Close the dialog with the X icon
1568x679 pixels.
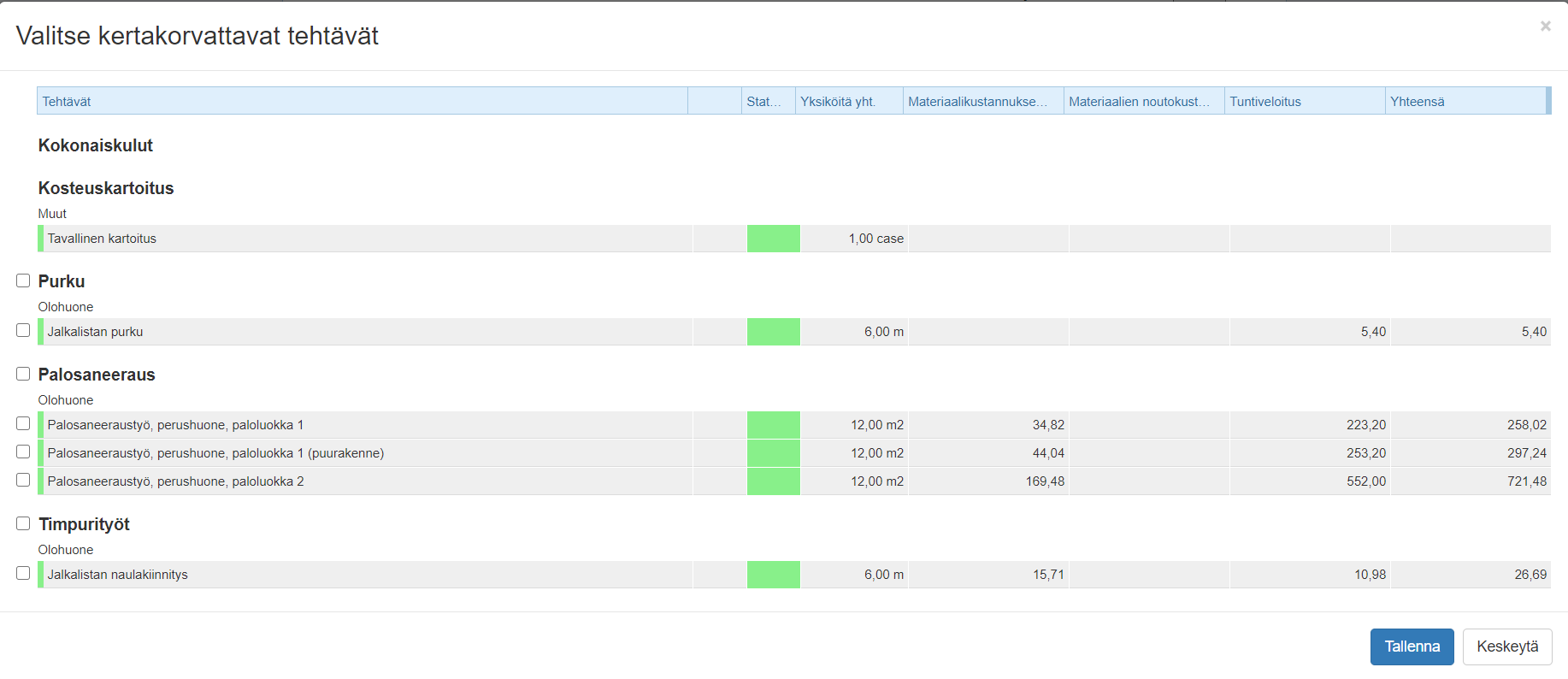coord(1545,27)
